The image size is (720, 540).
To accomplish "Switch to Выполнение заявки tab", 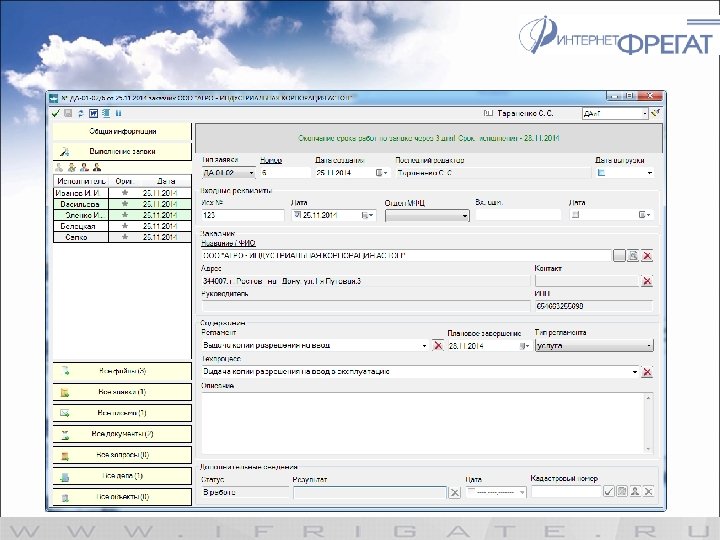I will point(121,150).
